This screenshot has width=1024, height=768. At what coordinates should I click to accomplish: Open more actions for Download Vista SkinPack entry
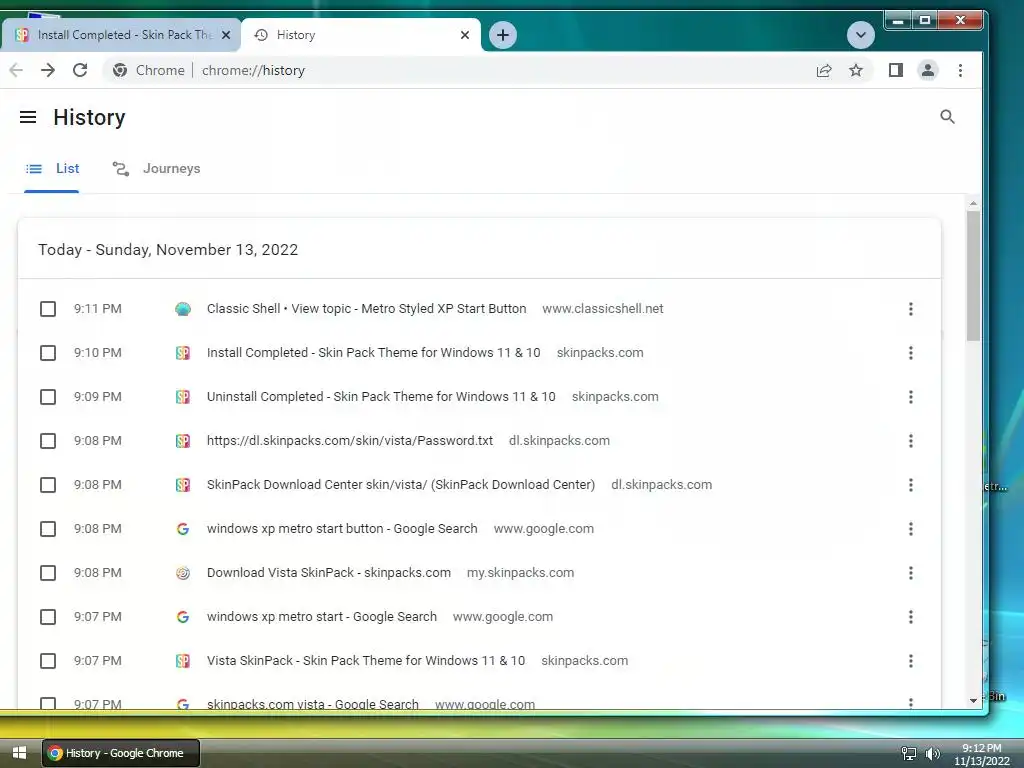tap(910, 573)
